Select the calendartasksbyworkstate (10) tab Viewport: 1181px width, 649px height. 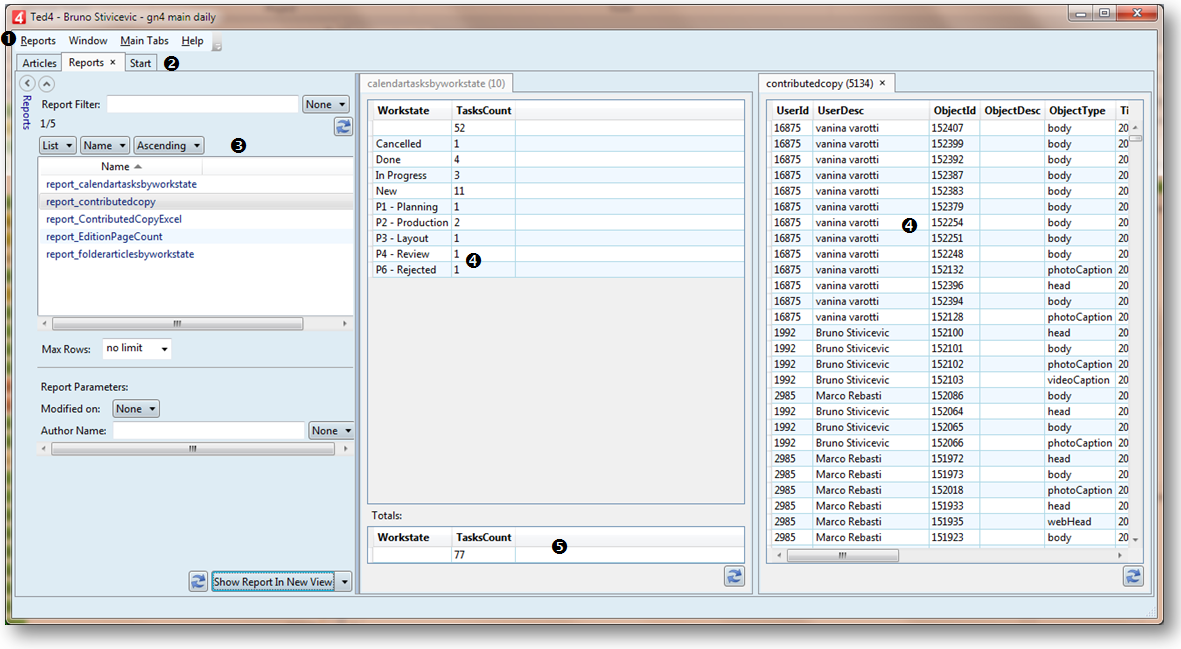click(x=436, y=84)
